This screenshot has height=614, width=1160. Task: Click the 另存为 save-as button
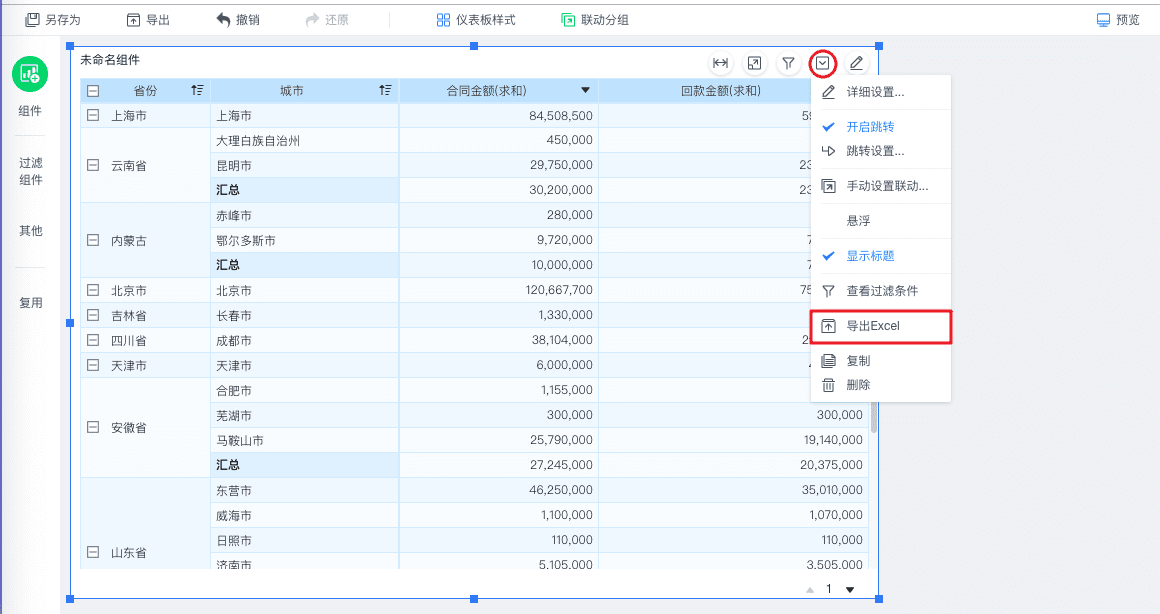[53, 20]
